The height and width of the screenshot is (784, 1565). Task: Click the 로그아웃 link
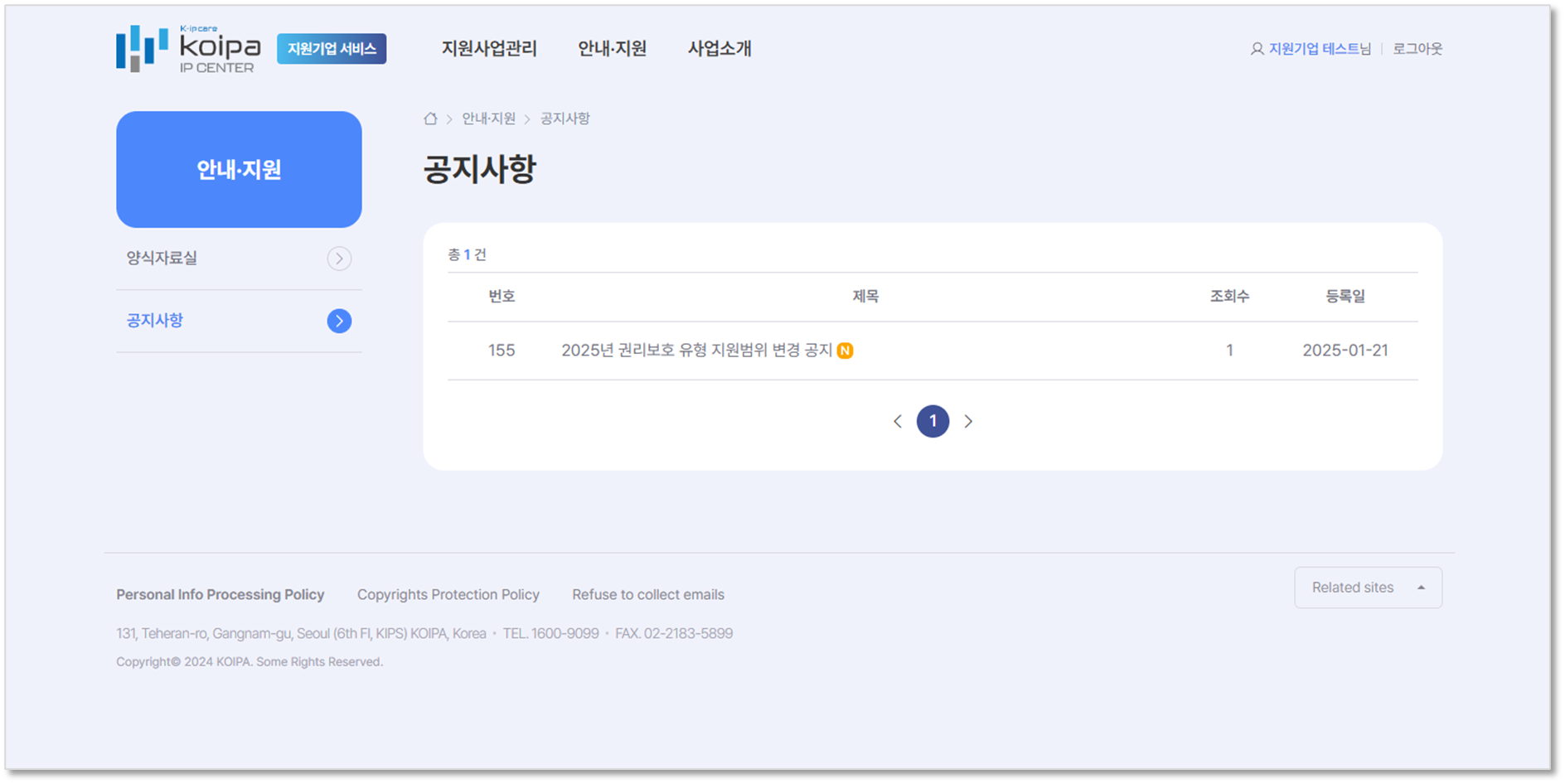1417,49
